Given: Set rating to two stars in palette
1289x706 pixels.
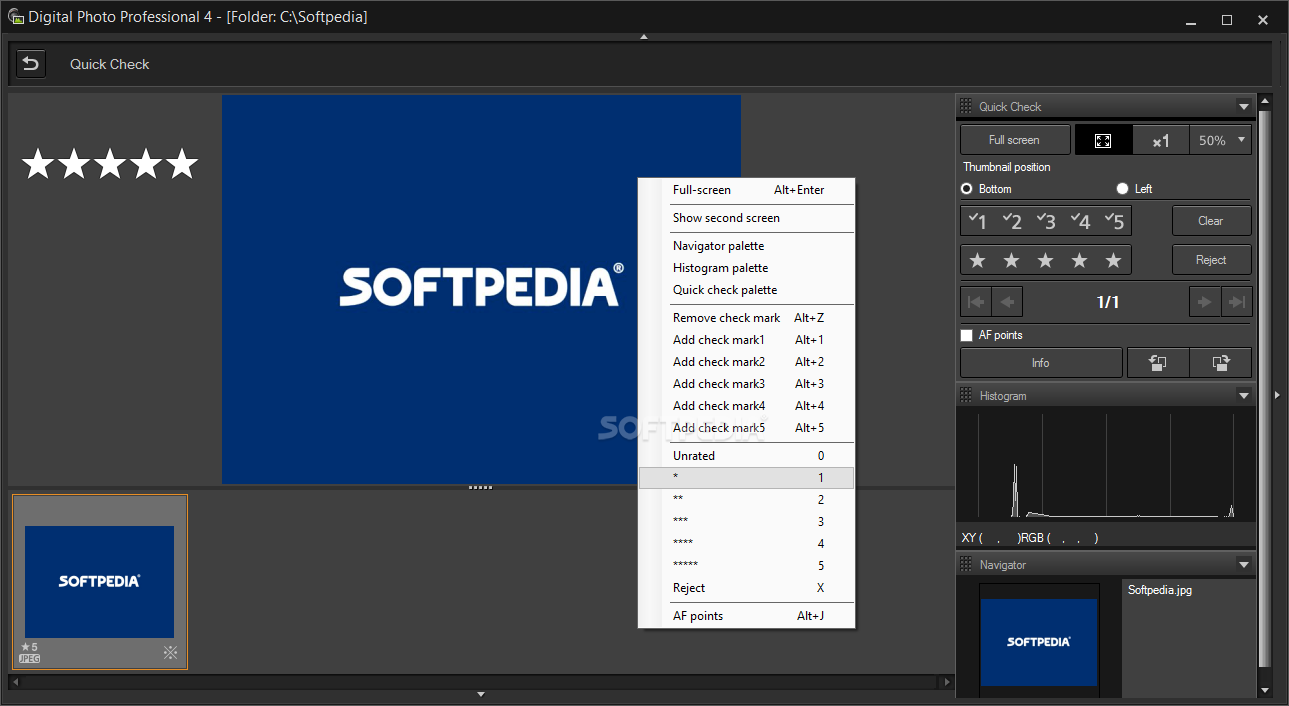Looking at the screenshot, I should pos(1012,260).
